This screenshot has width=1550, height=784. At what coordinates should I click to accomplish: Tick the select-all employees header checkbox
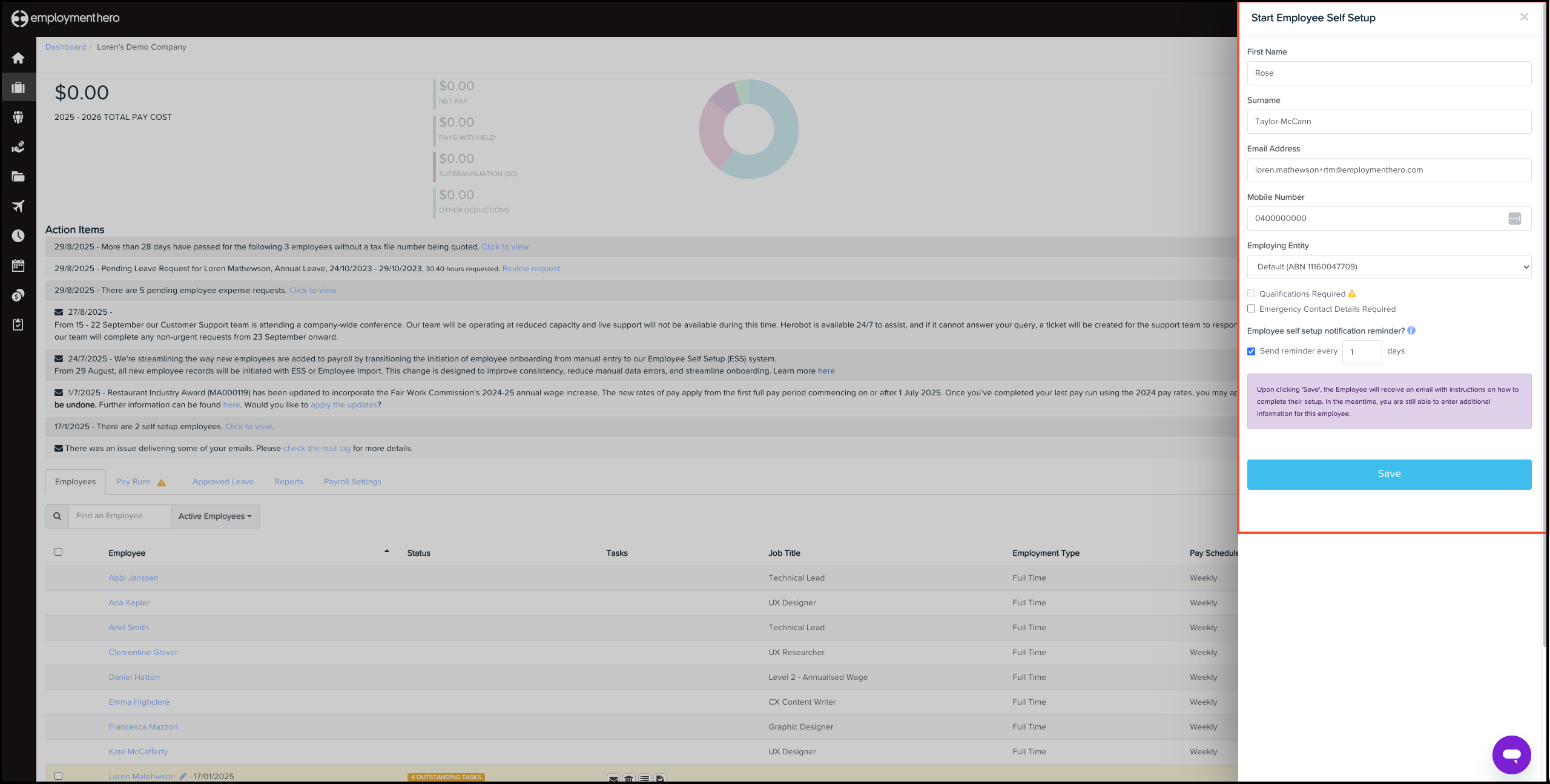tap(59, 552)
